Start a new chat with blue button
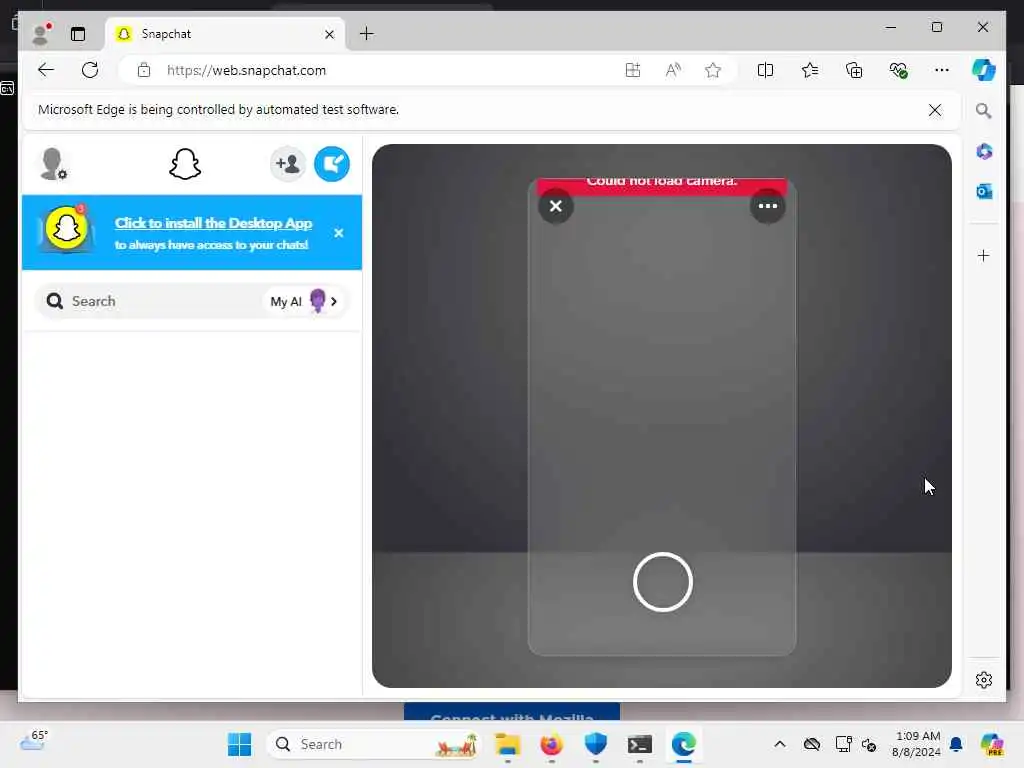 pos(332,164)
